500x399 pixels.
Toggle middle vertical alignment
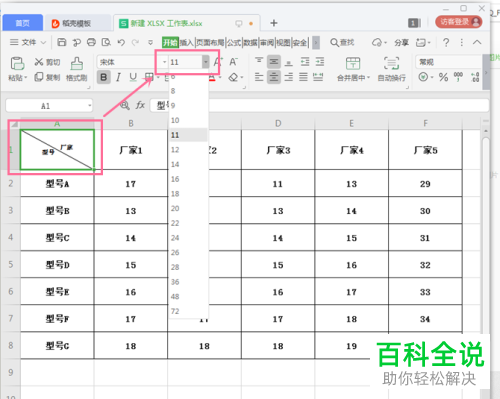coord(274,62)
